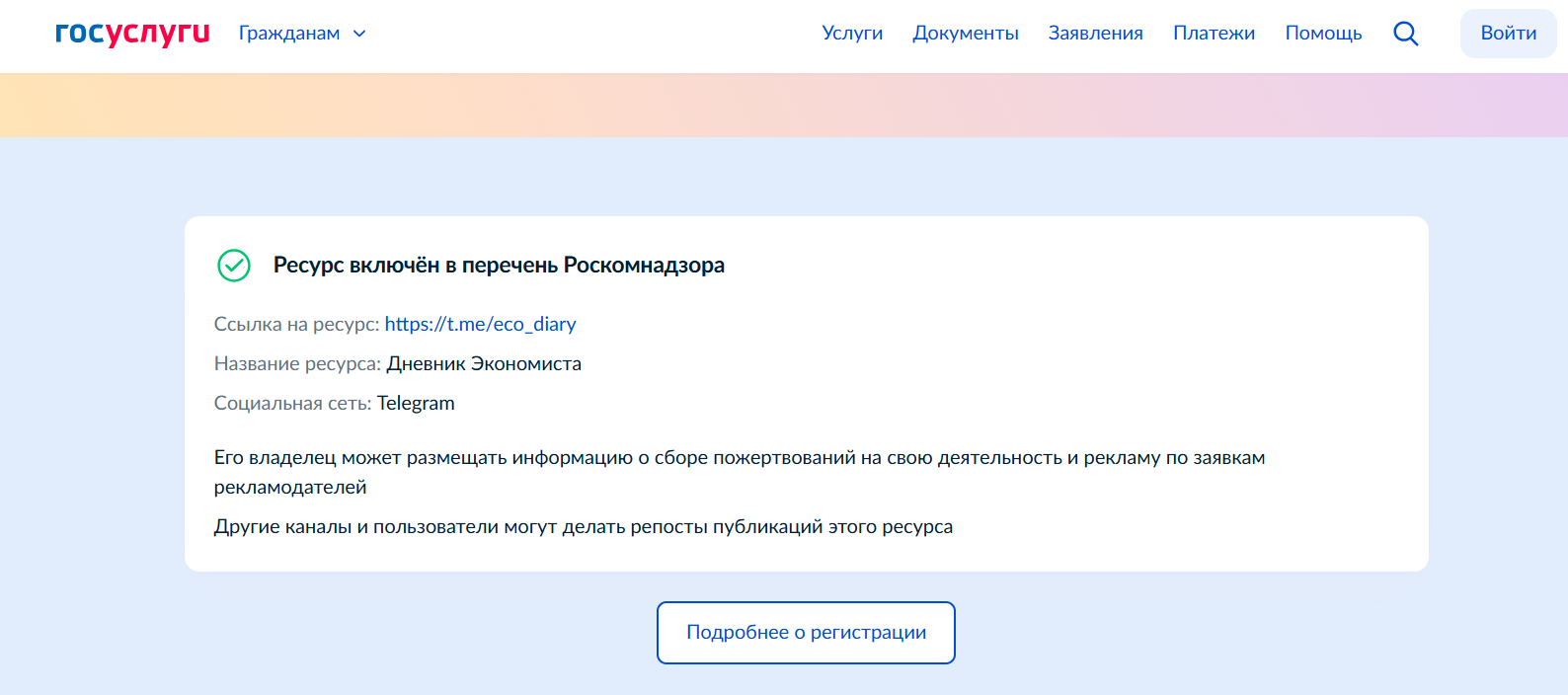Open the Гражданам audience dropdown label
The image size is (1568, 695).
tap(288, 34)
